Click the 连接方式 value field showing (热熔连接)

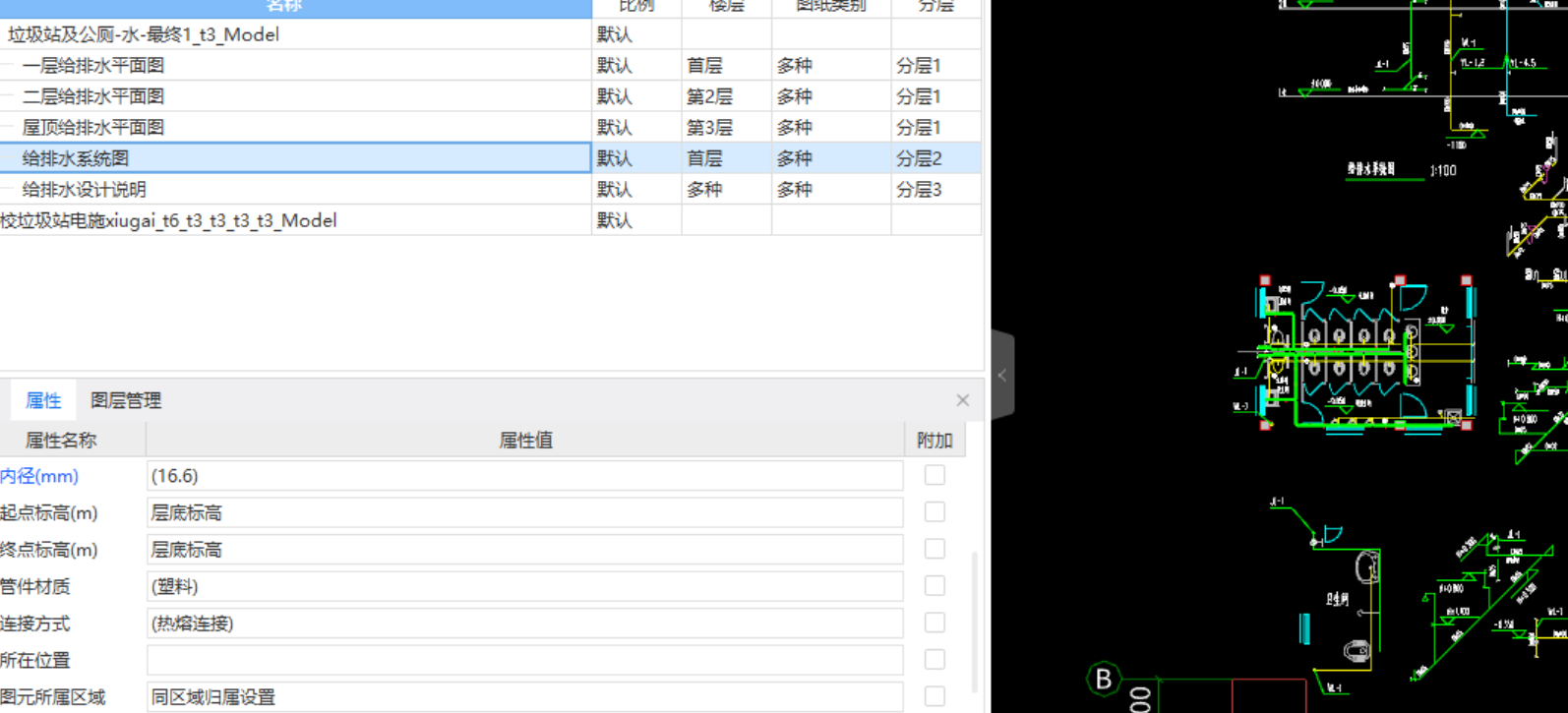(x=525, y=624)
